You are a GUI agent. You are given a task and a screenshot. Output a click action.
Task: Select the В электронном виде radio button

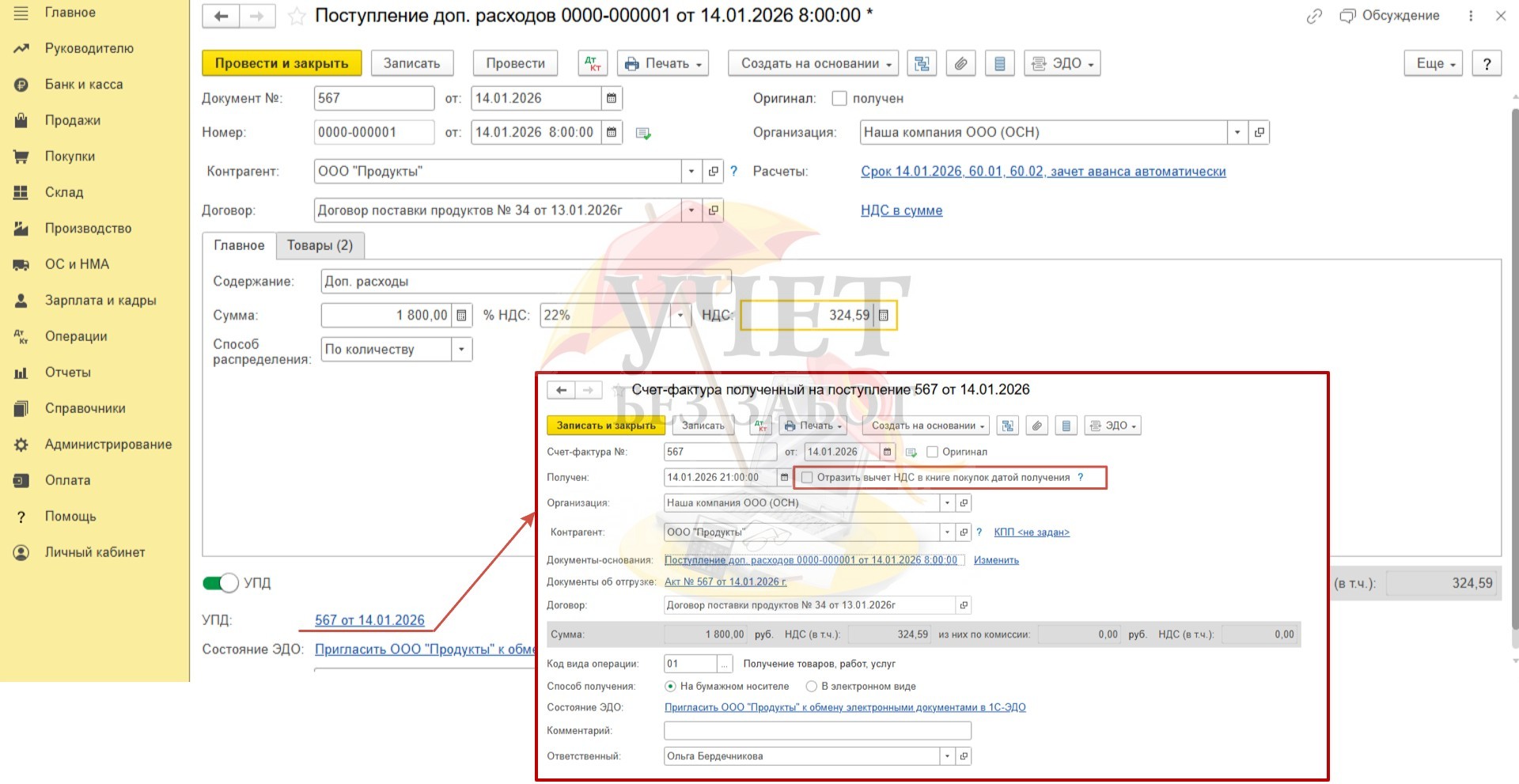[x=811, y=687]
